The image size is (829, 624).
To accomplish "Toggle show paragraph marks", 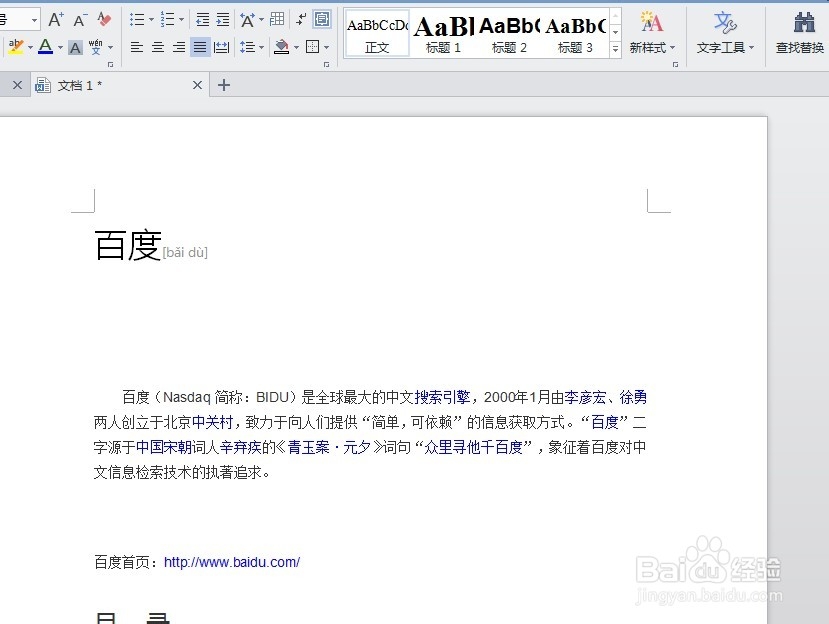I will (301, 20).
